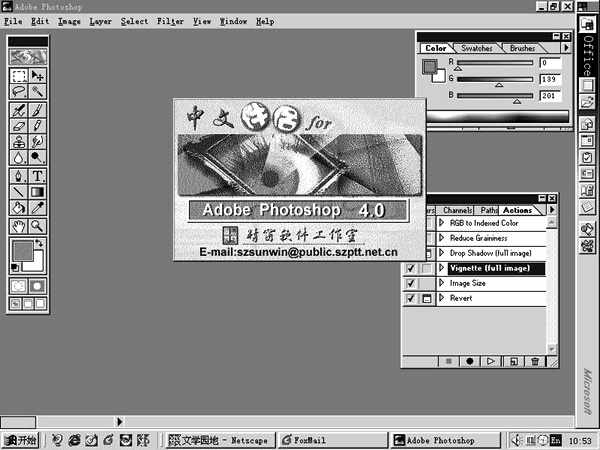Stop recording with the square button

click(449, 361)
